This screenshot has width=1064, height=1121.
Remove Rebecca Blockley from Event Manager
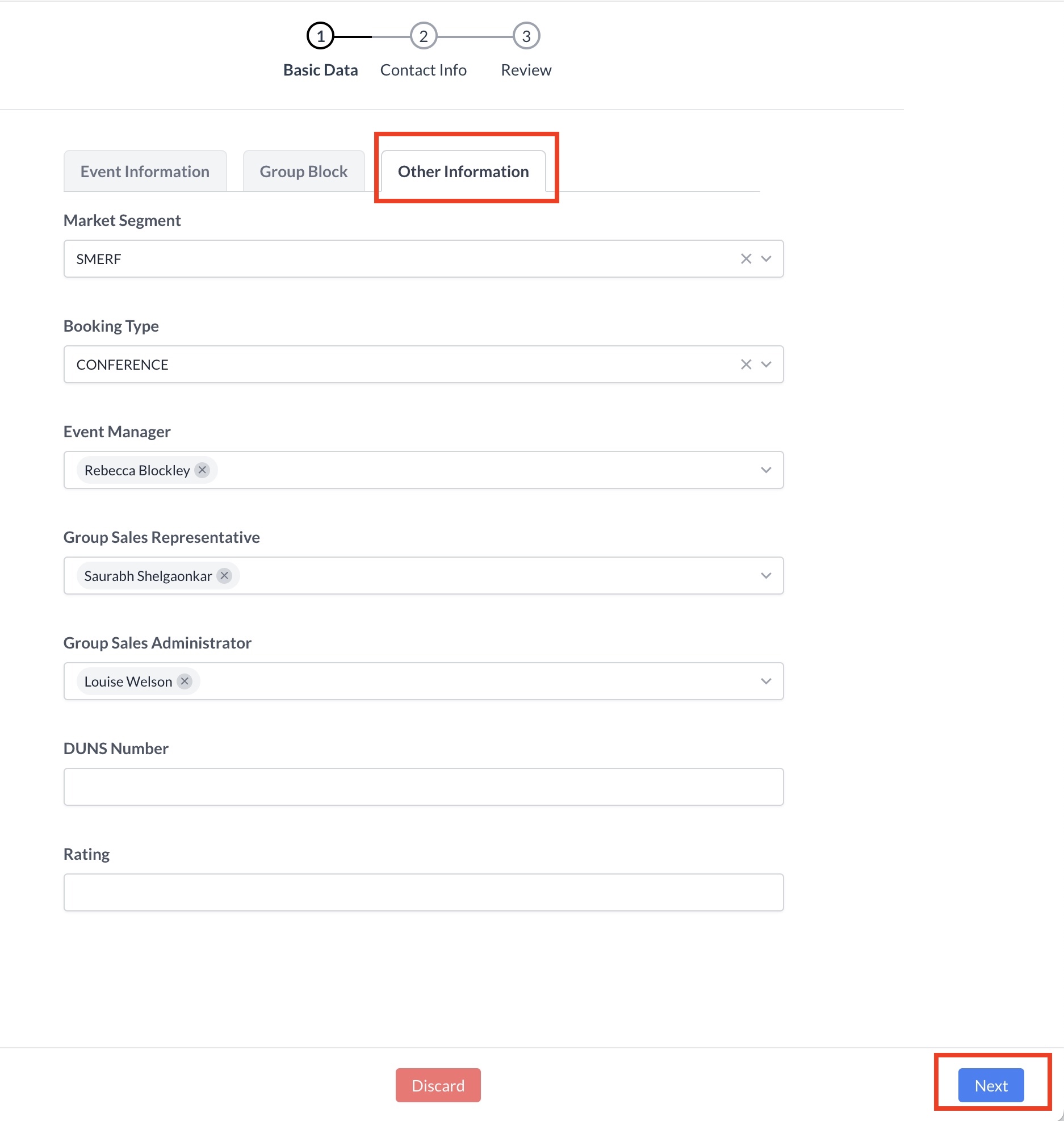[202, 470]
